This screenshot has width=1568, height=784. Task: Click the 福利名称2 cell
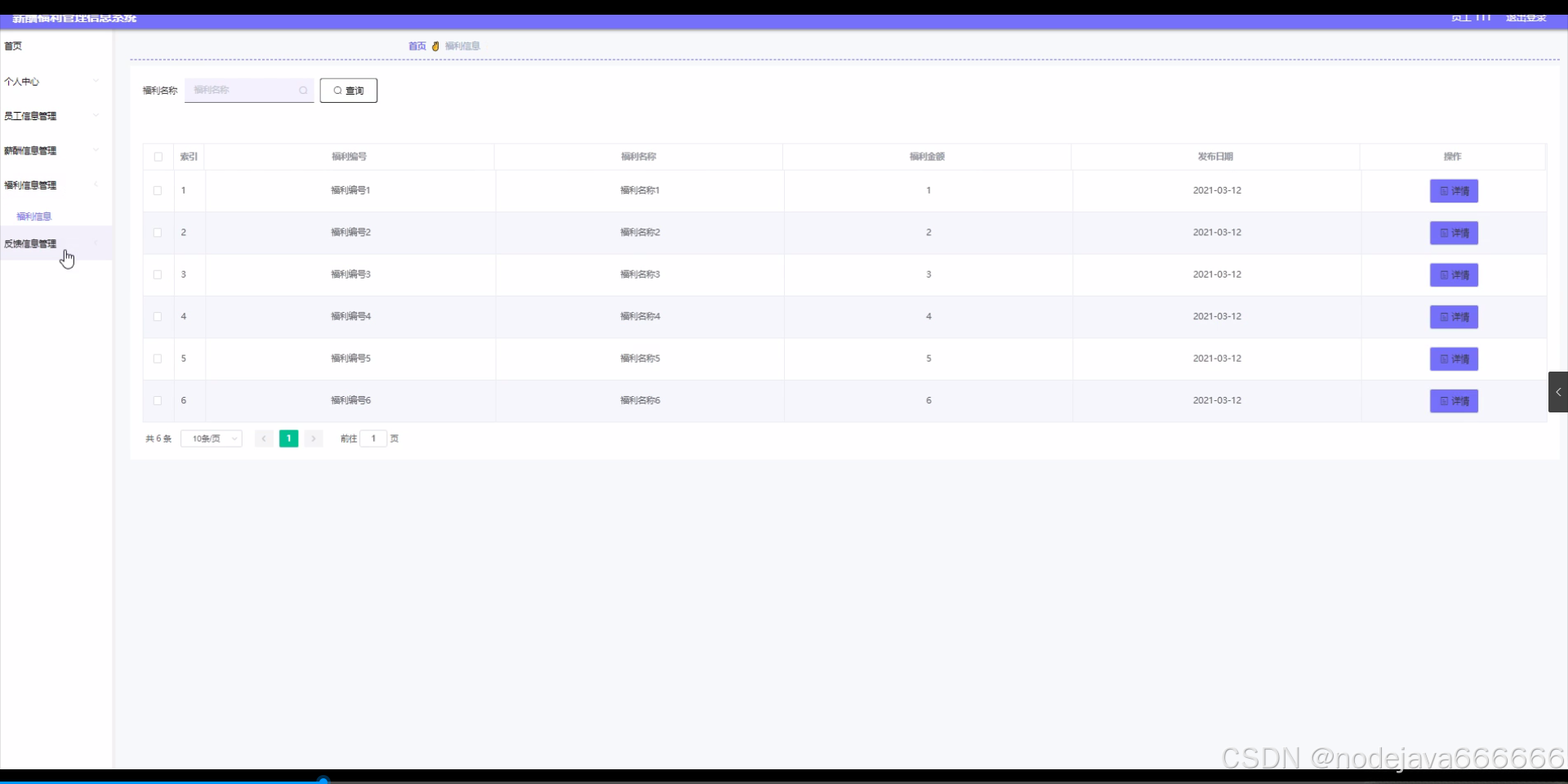tap(640, 233)
